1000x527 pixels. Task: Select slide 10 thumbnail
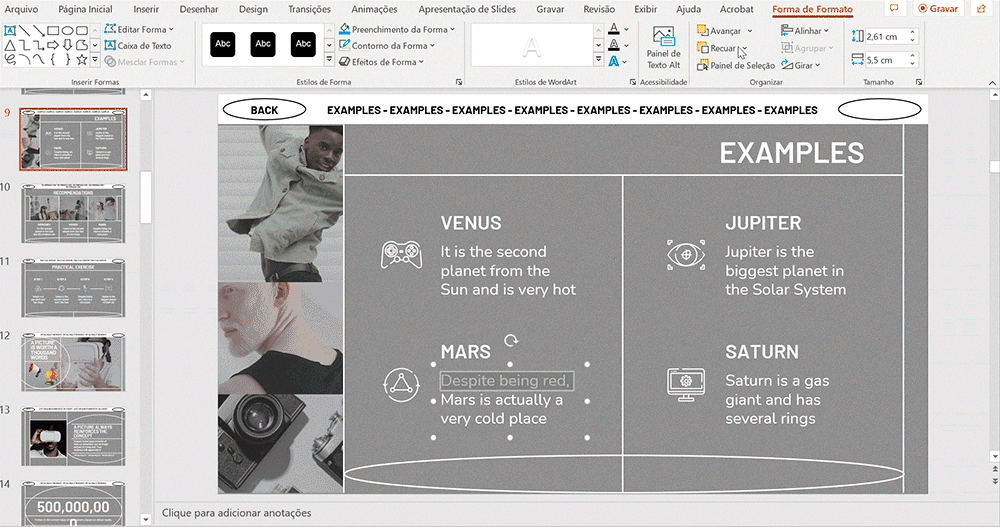pyautogui.click(x=73, y=213)
